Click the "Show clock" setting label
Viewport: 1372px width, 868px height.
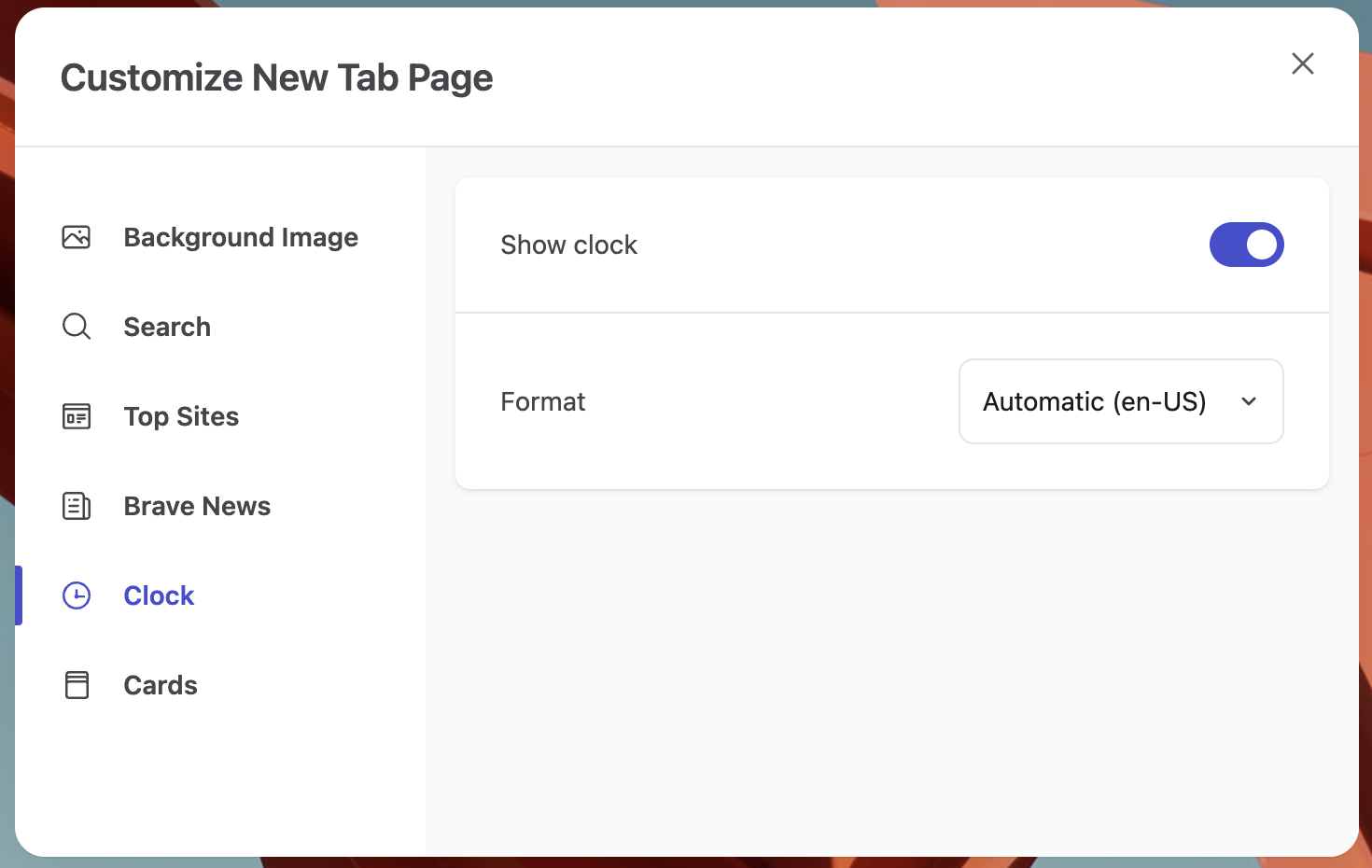(x=568, y=245)
